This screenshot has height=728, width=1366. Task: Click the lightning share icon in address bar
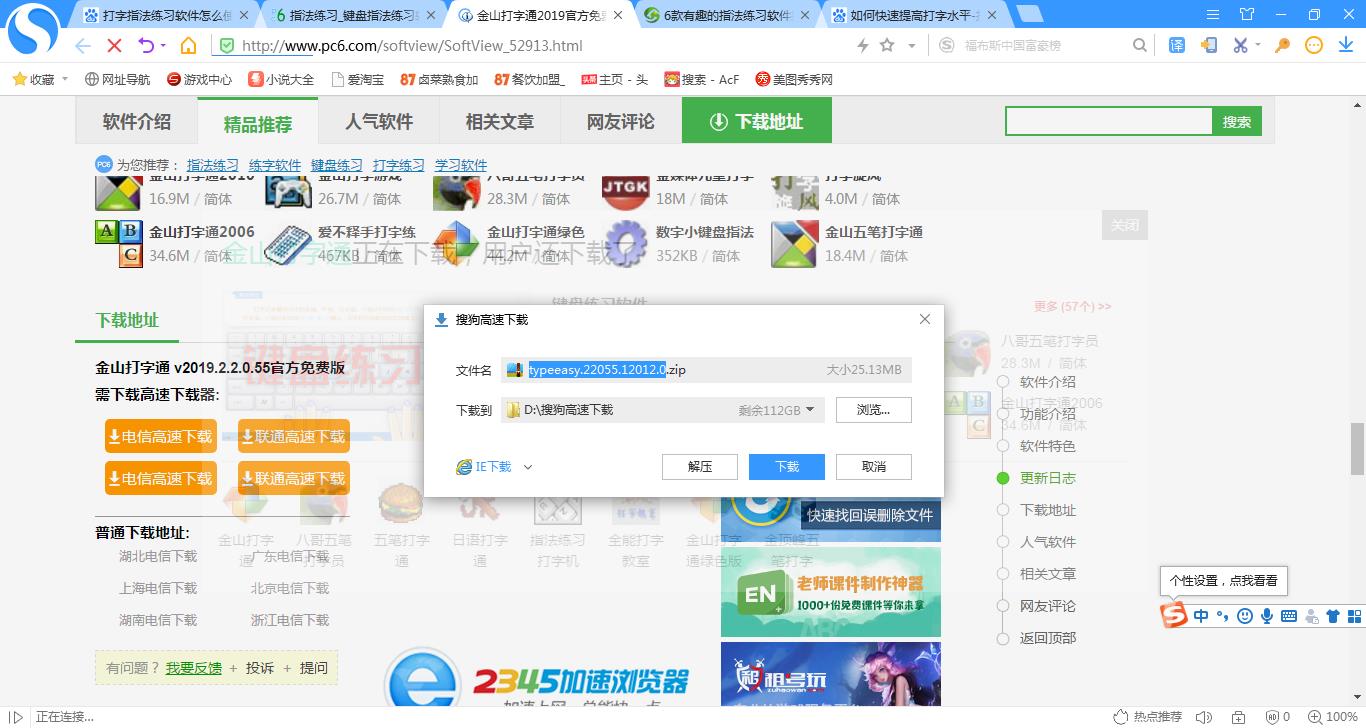[x=863, y=46]
